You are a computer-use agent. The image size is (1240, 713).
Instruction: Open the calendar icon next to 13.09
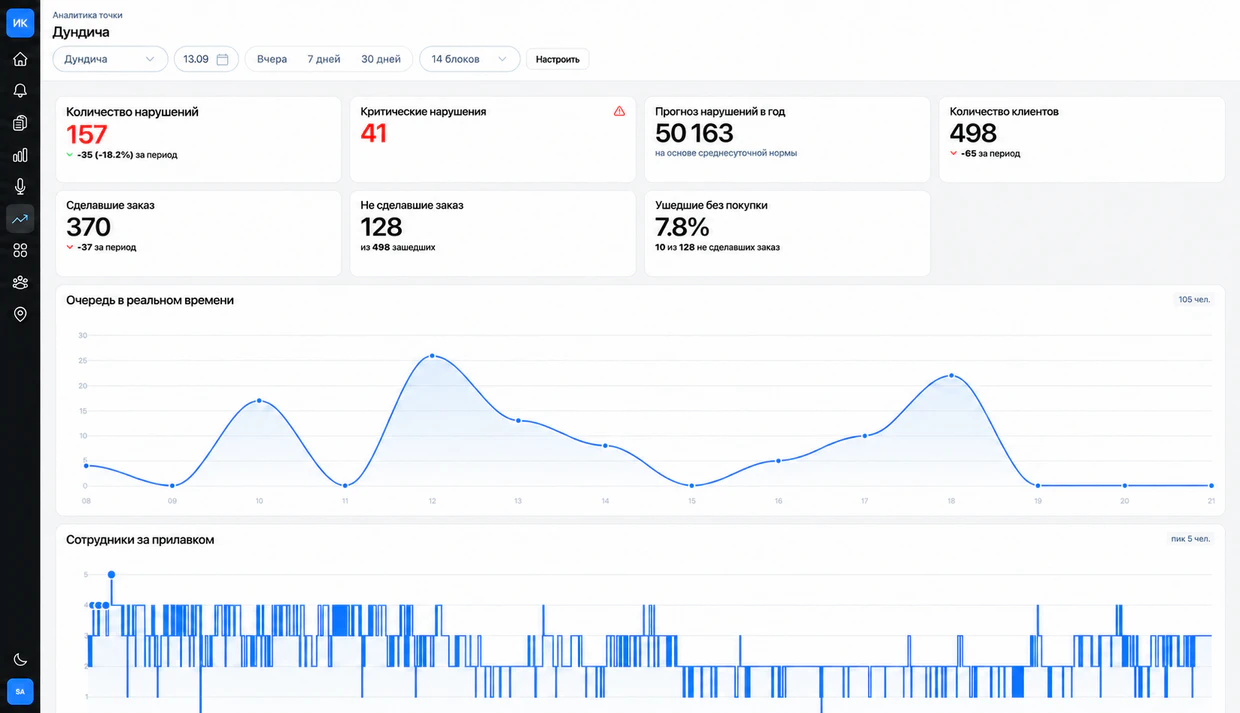point(222,59)
